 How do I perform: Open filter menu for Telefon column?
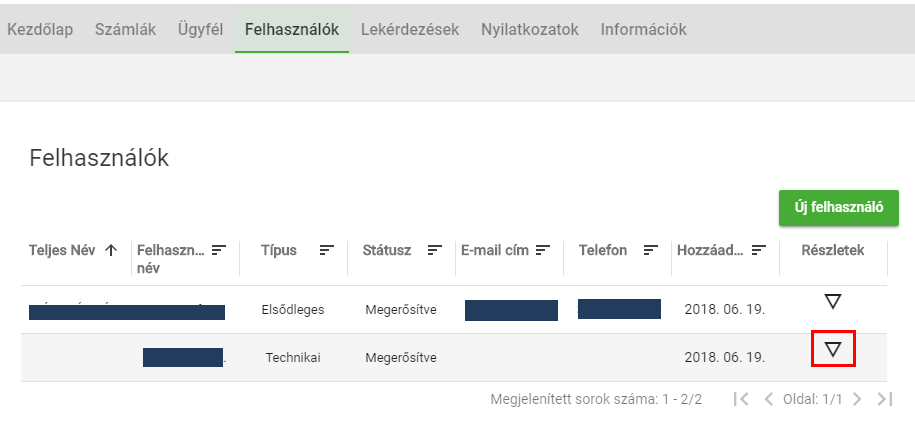point(651,250)
